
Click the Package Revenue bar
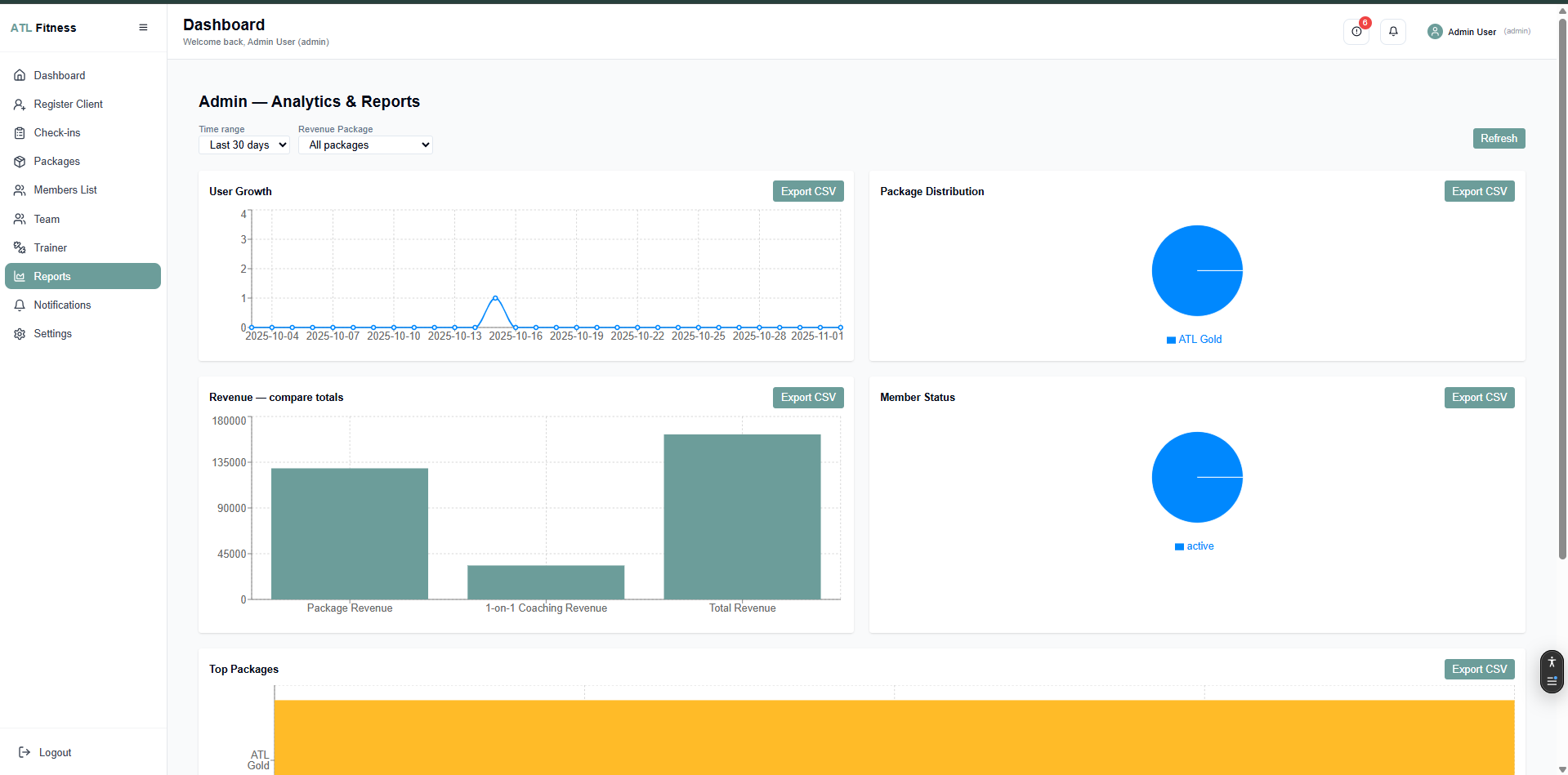click(350, 534)
